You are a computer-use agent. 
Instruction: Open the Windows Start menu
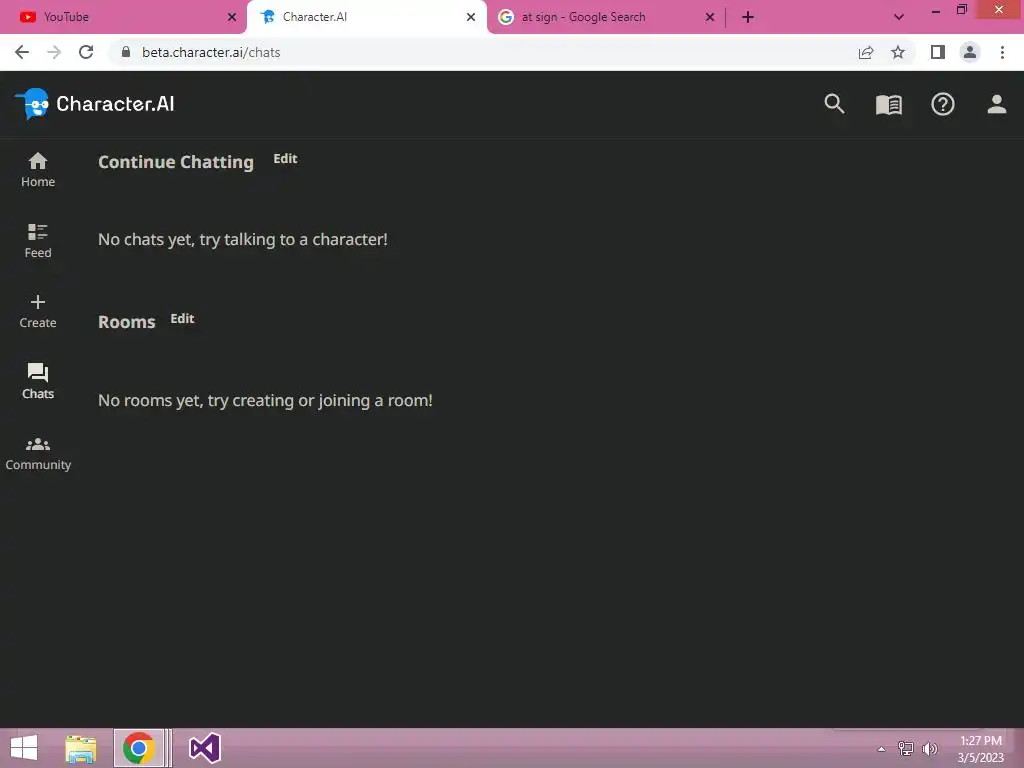coord(24,748)
